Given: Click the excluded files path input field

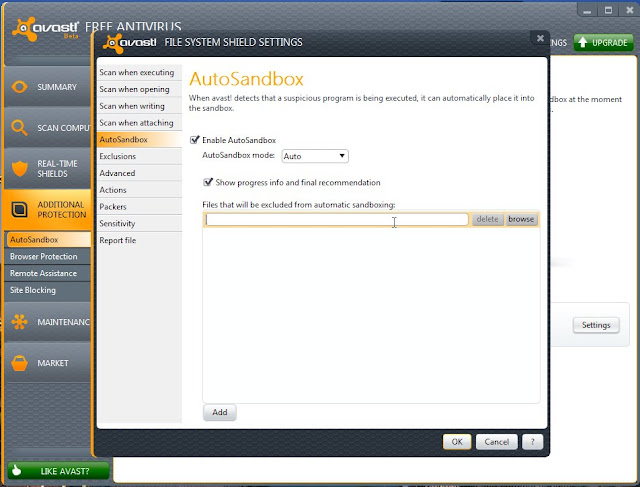Looking at the screenshot, I should click(337, 220).
